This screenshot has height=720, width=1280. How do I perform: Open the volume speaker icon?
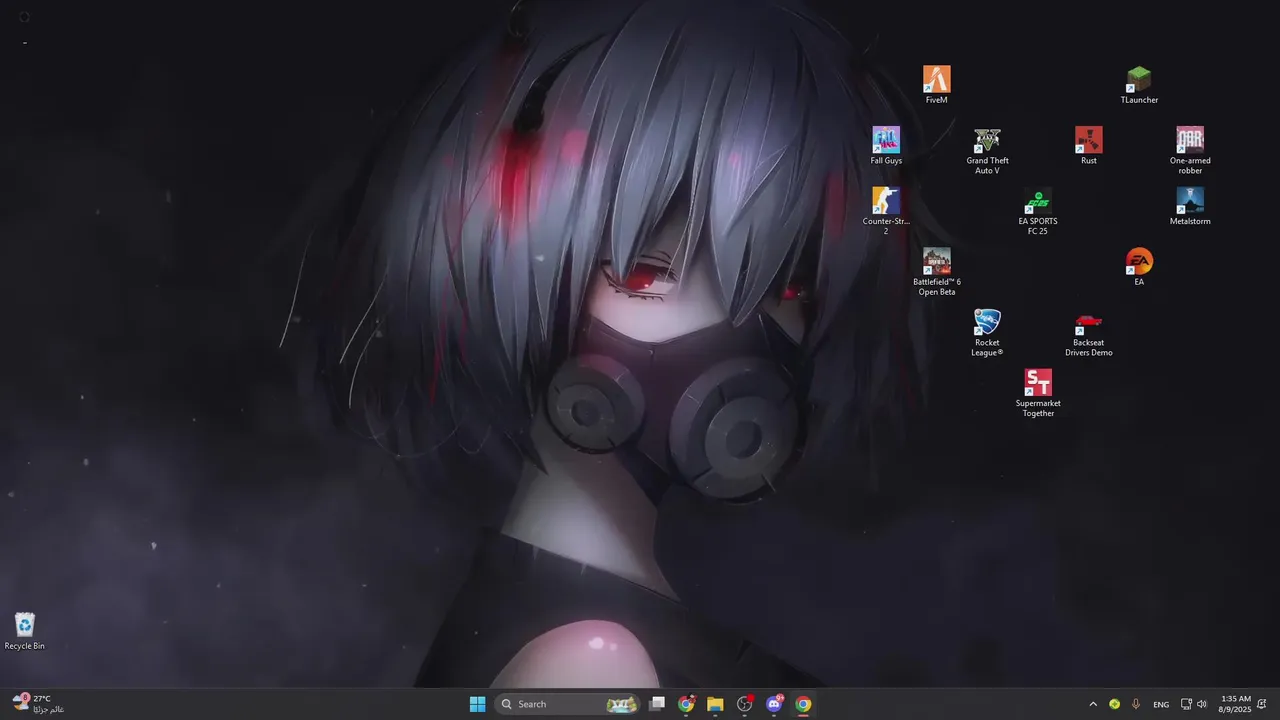point(1202,704)
